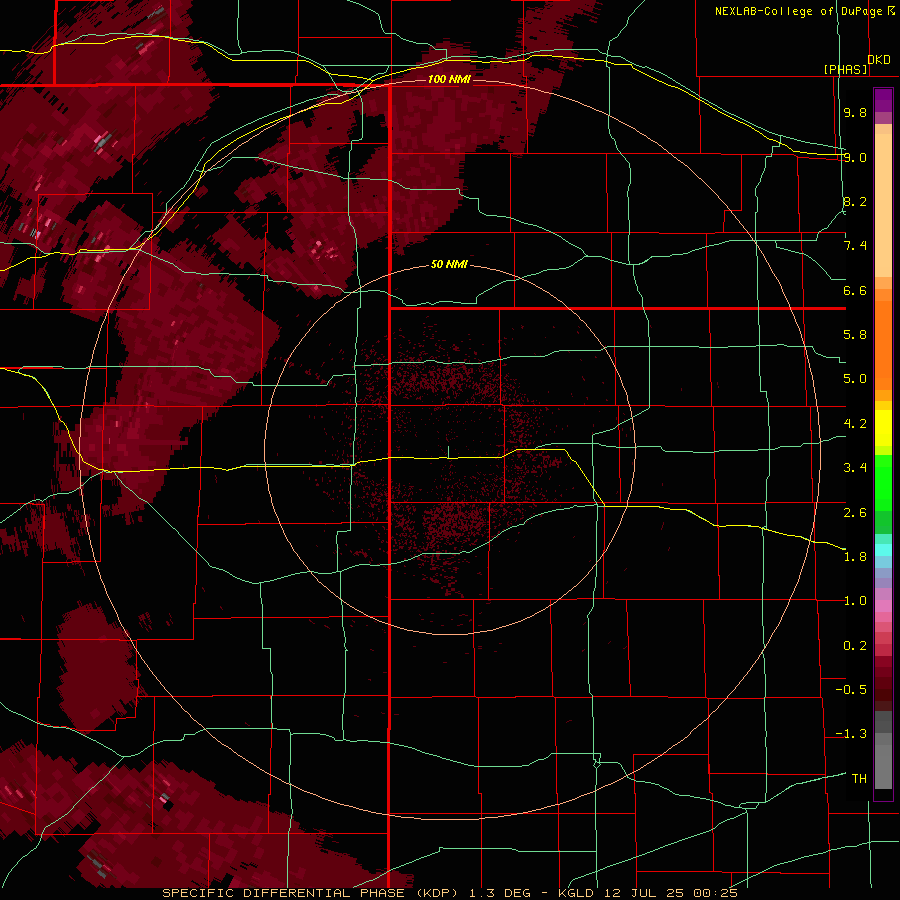Image resolution: width=900 pixels, height=900 pixels.
Task: Select the 1.0 scale value
Action: (855, 601)
